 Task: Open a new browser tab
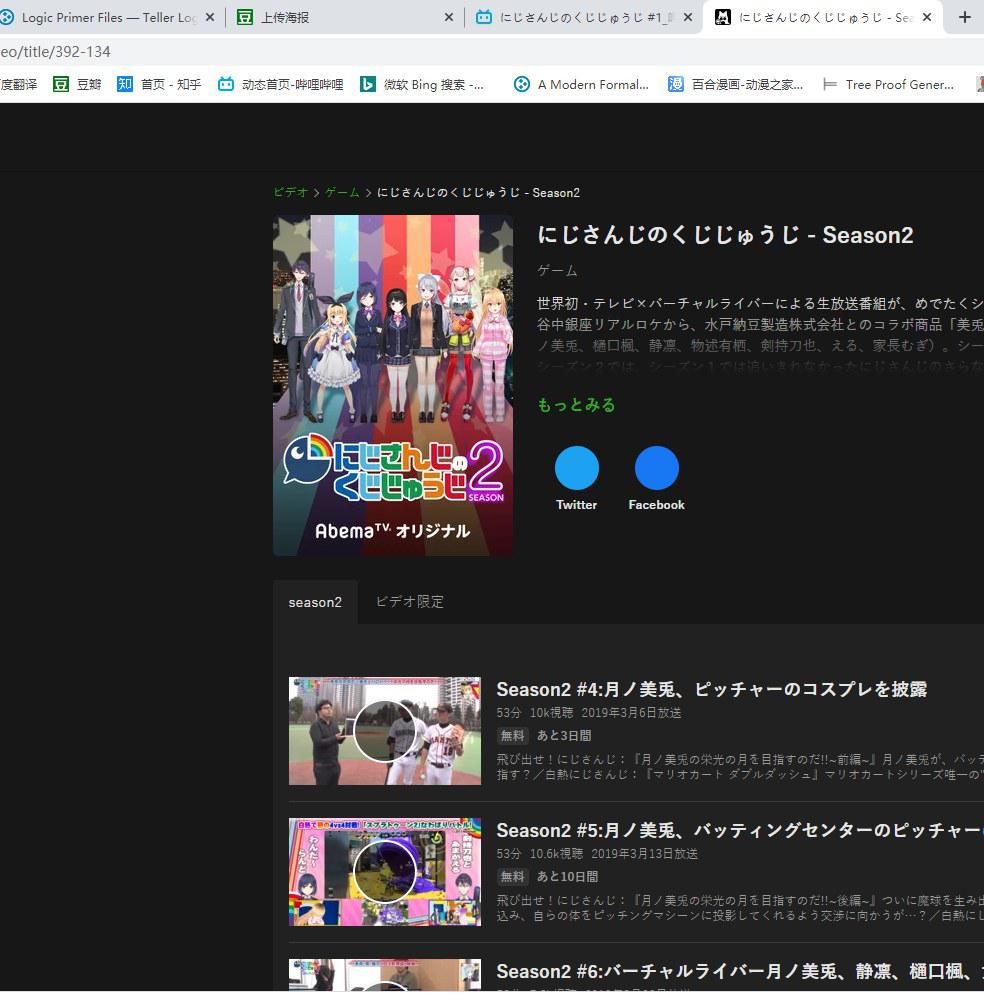pyautogui.click(x=964, y=17)
